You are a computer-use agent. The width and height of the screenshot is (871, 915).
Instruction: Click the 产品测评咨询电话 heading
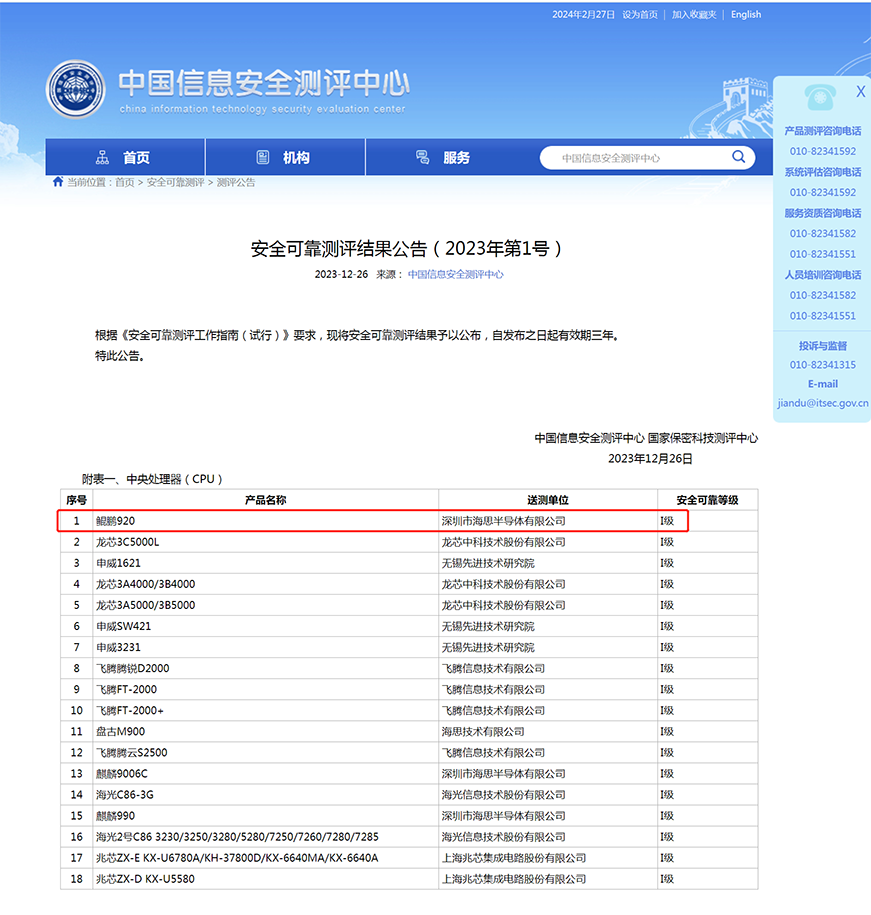[x=823, y=131]
